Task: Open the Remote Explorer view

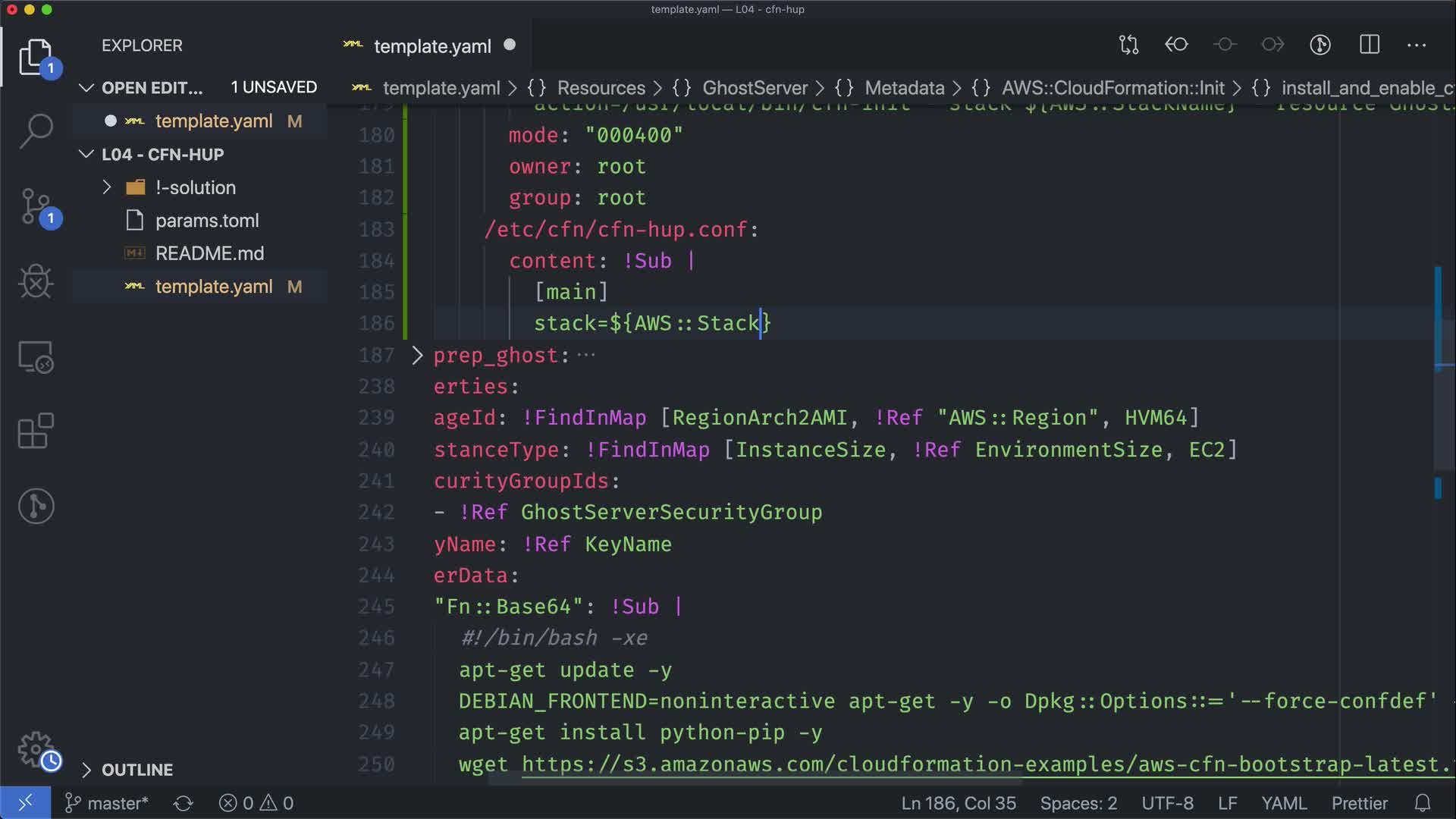Action: (36, 356)
